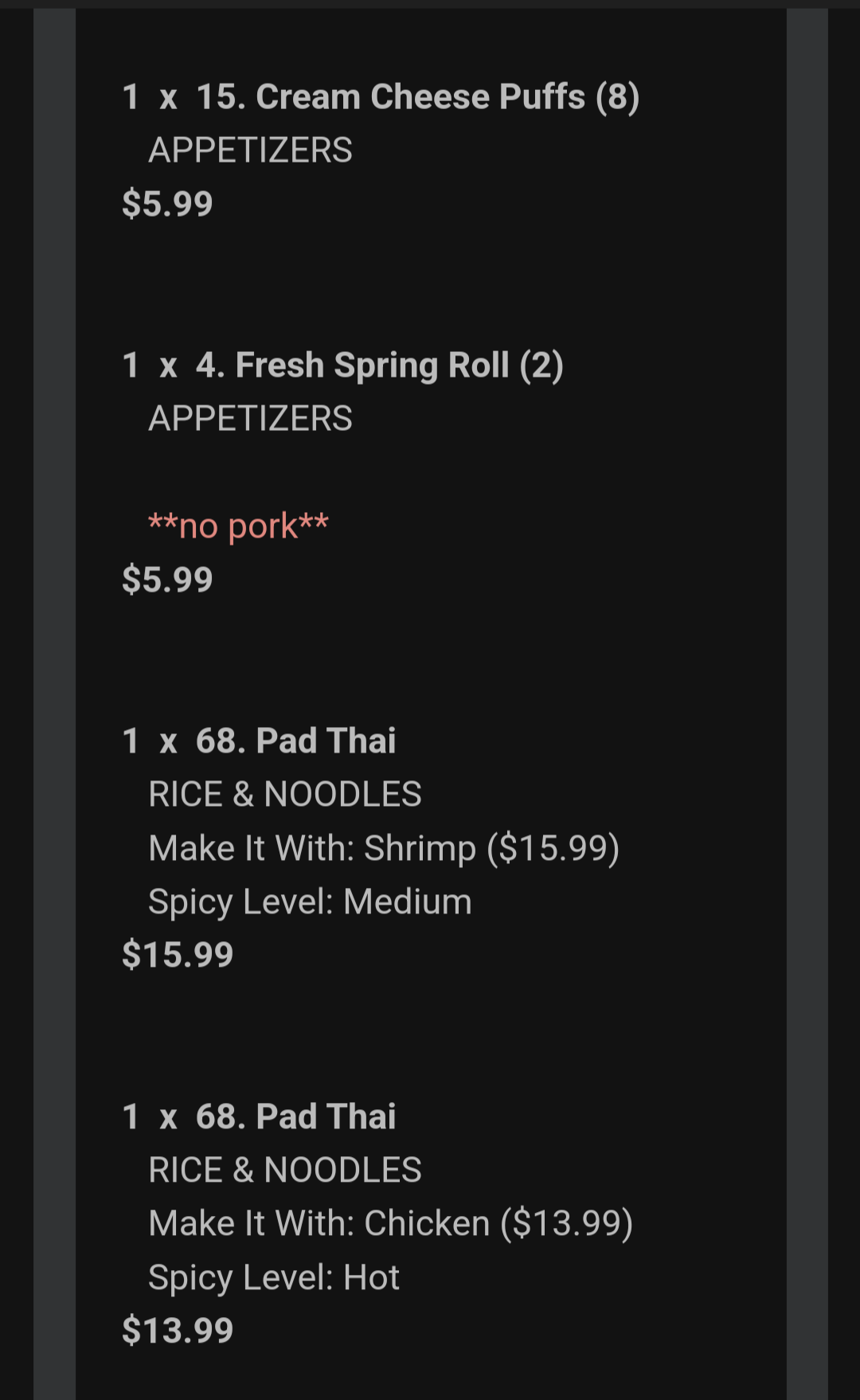
Task: Click the quantity 1 beside Cream Cheese Puffs
Action: (x=131, y=97)
